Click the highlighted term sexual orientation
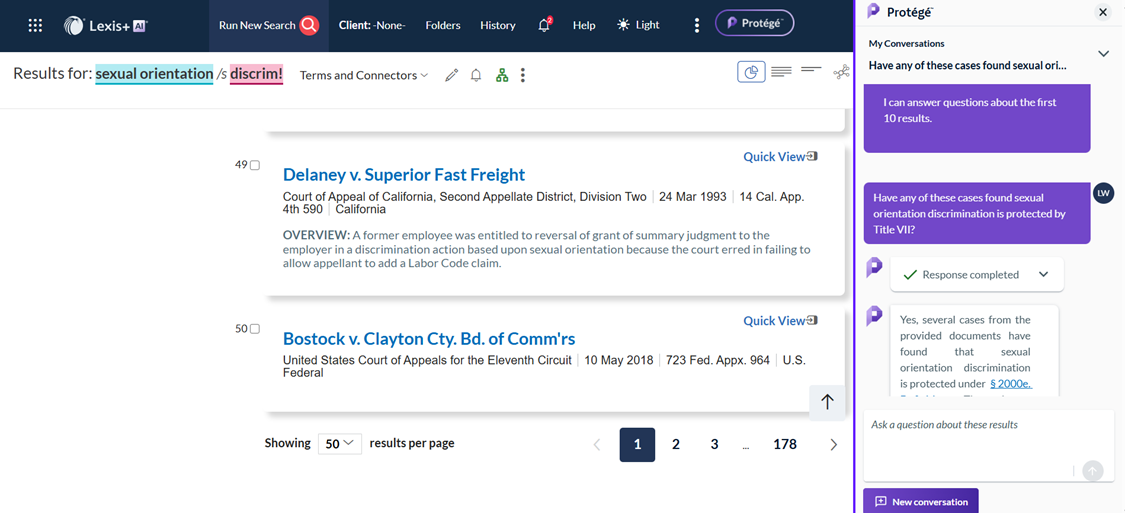 (154, 75)
